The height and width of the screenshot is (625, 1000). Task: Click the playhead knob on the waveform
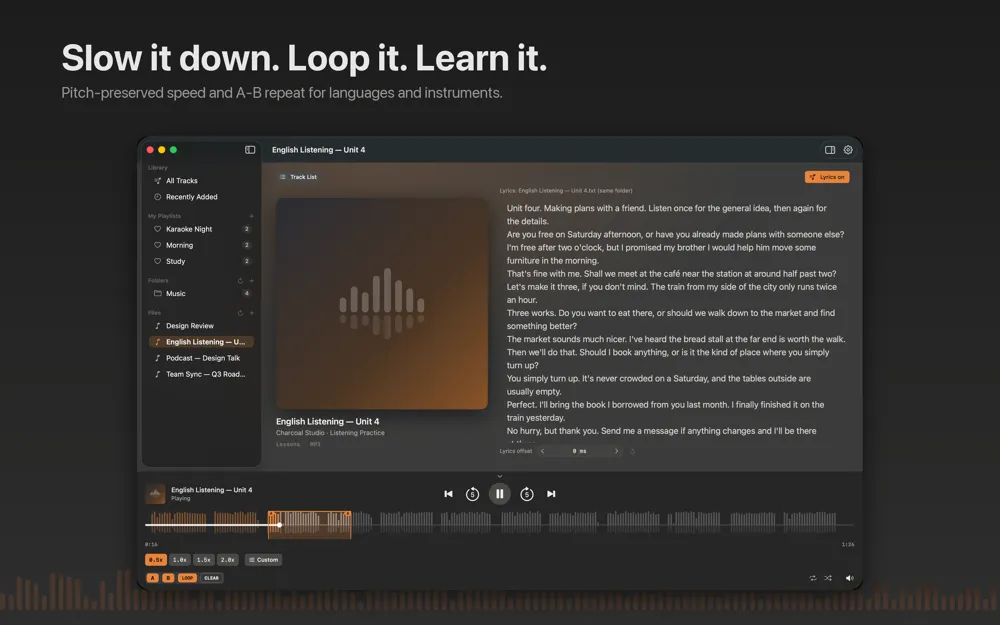pos(279,525)
